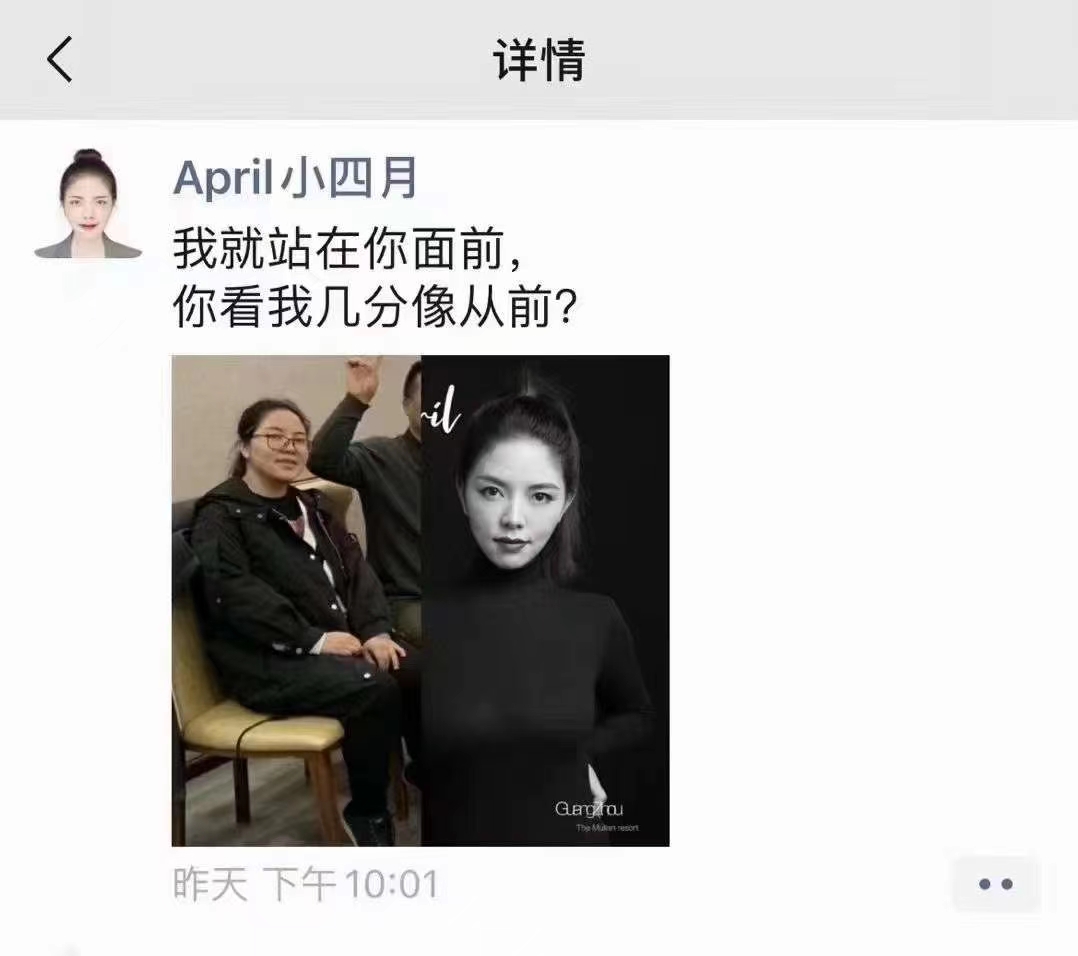Tap the back arrow in the header
The image size is (1078, 956).
pyautogui.click(x=60, y=60)
